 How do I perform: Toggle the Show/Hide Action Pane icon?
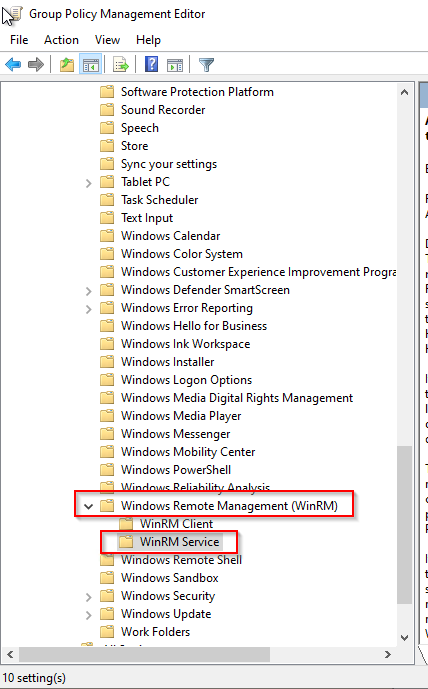(175, 65)
